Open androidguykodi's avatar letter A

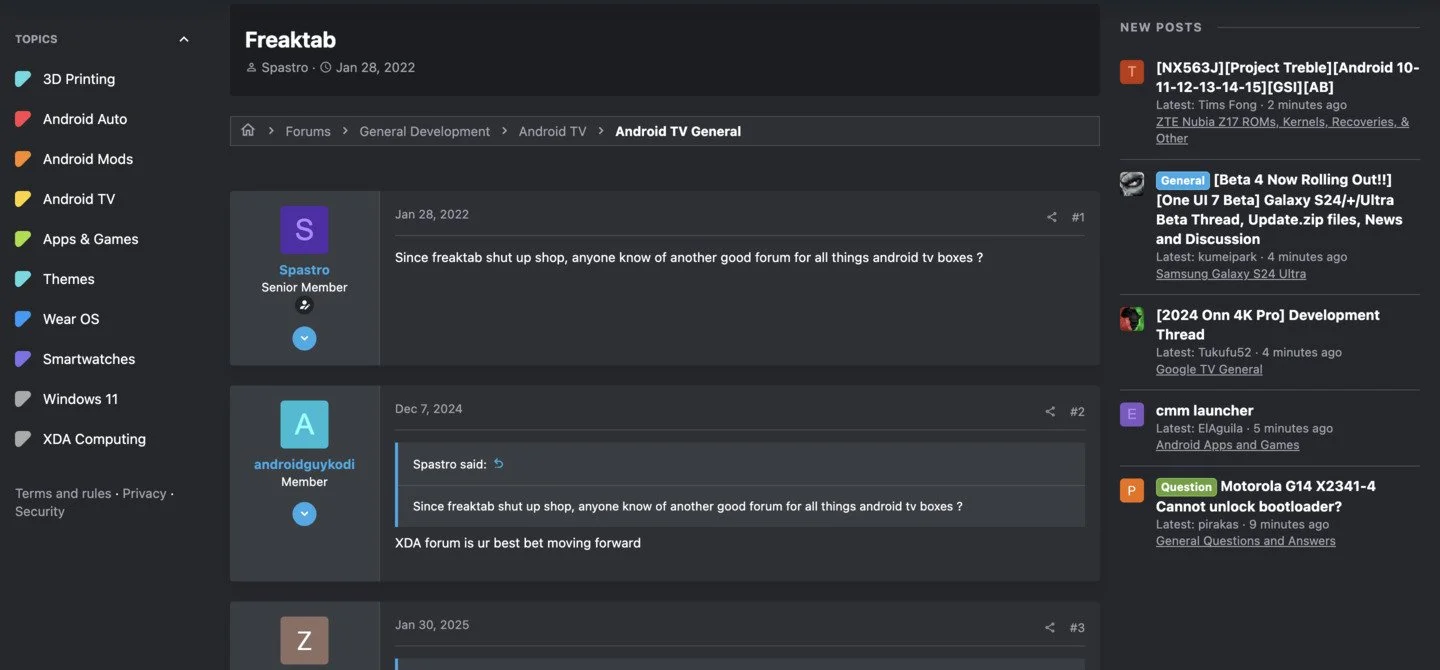click(304, 424)
